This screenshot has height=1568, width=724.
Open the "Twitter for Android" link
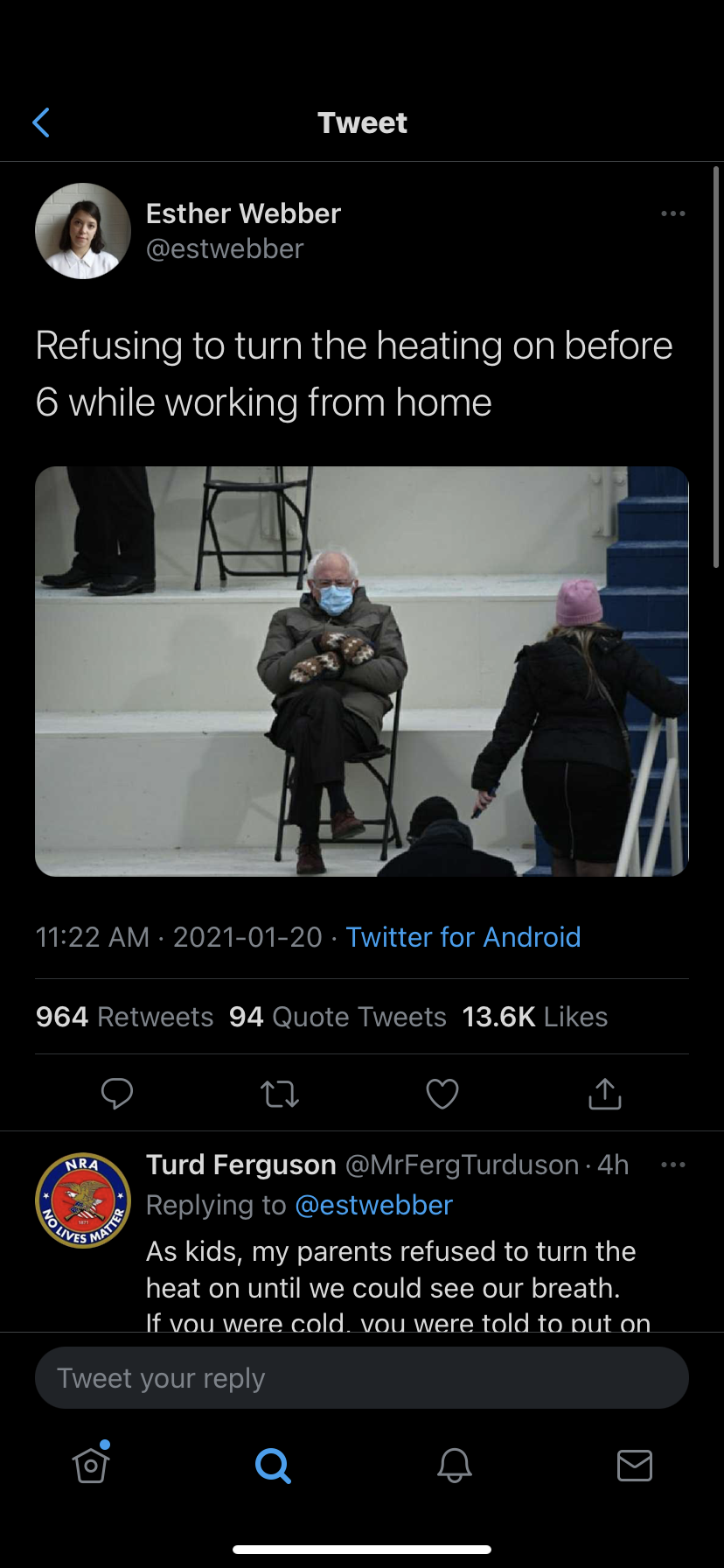tap(463, 937)
